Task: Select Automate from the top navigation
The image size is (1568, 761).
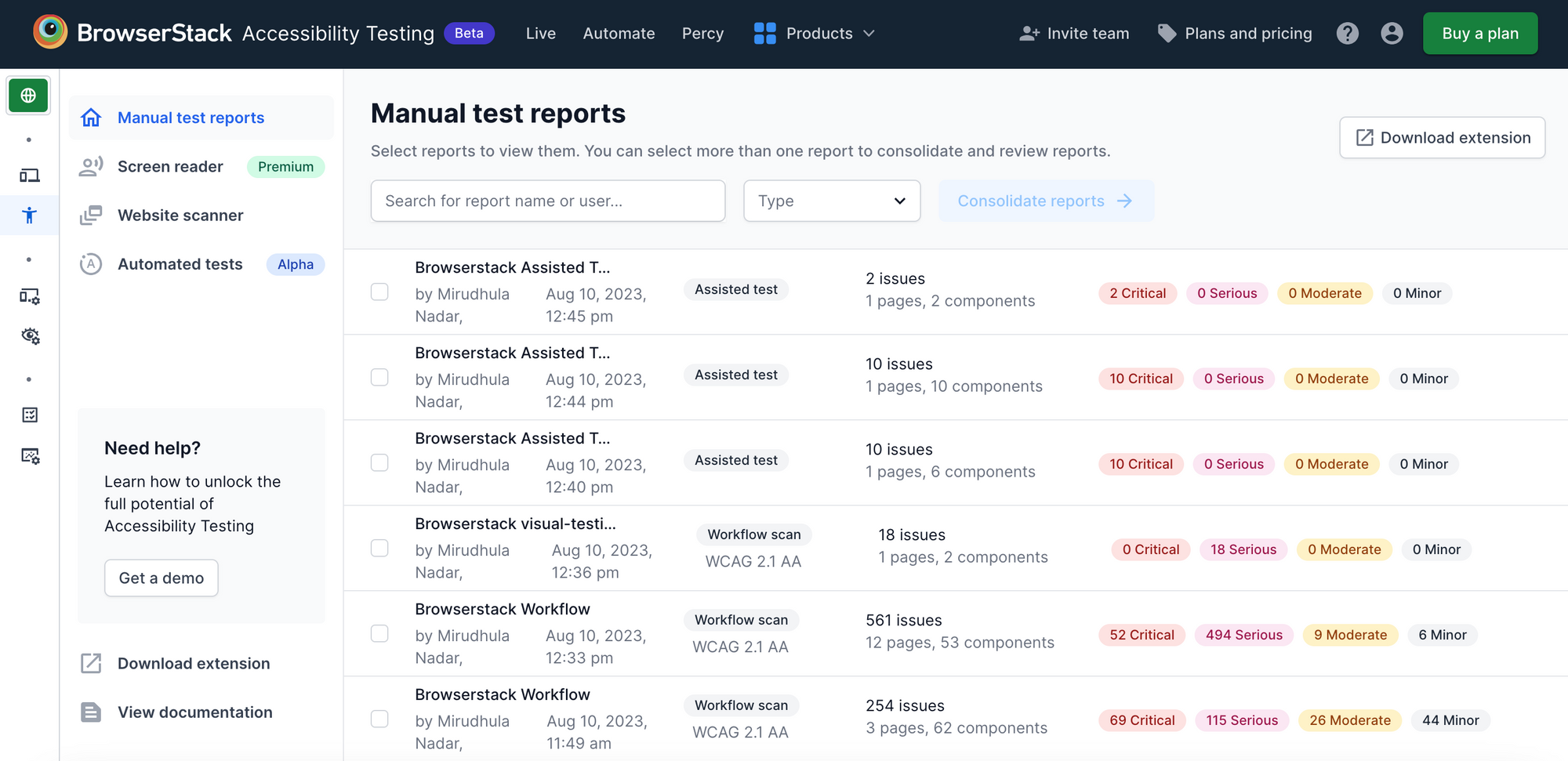Action: point(619,33)
